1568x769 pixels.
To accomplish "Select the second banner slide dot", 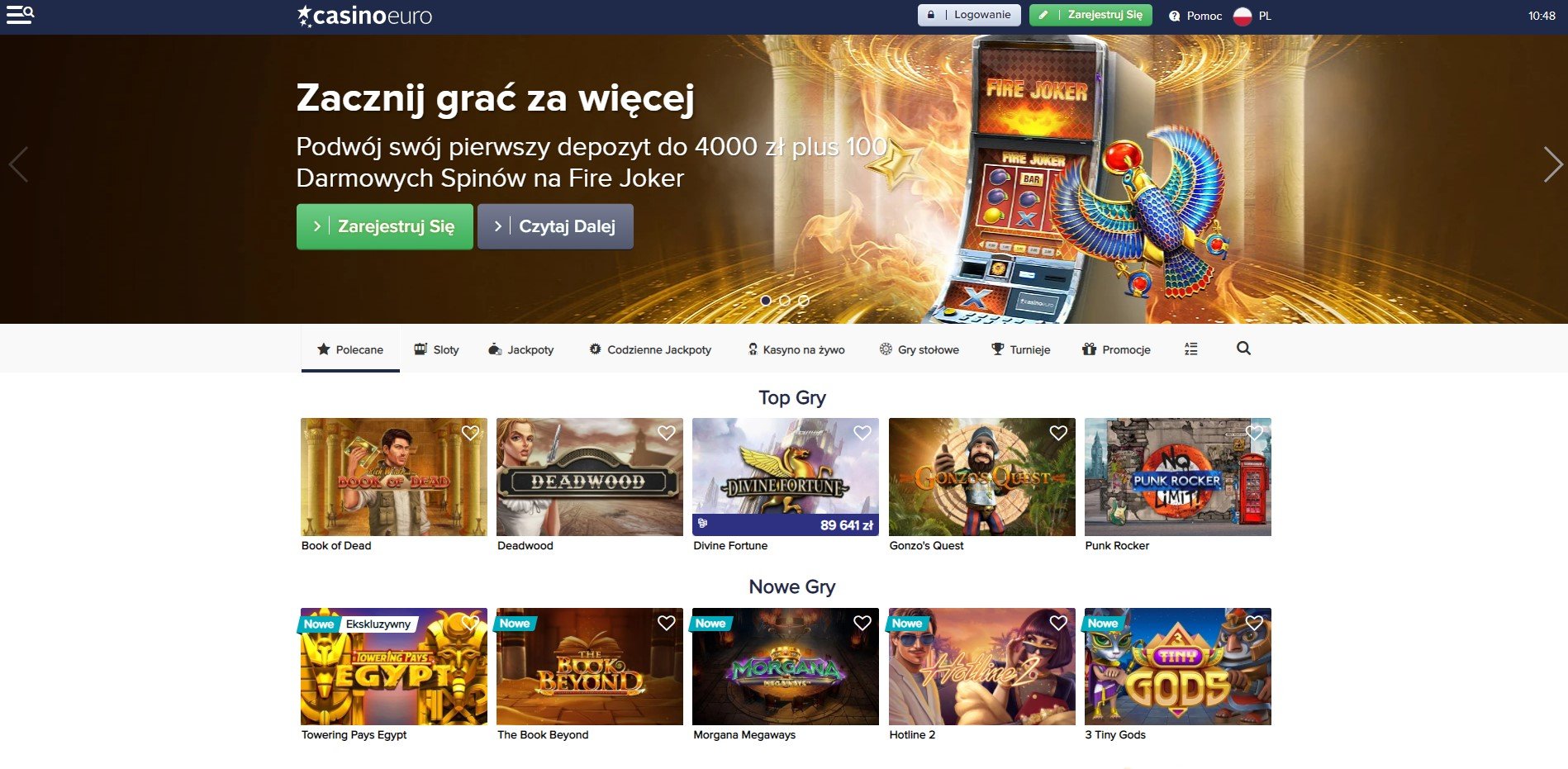I will [x=785, y=301].
